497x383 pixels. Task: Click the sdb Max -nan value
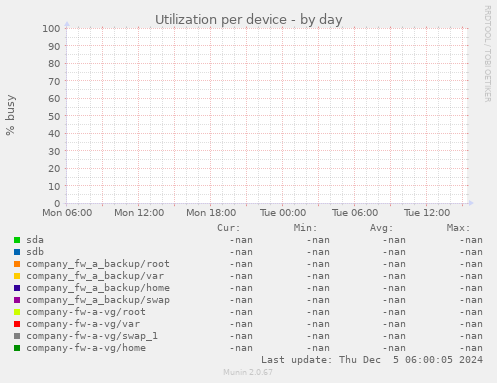point(471,252)
